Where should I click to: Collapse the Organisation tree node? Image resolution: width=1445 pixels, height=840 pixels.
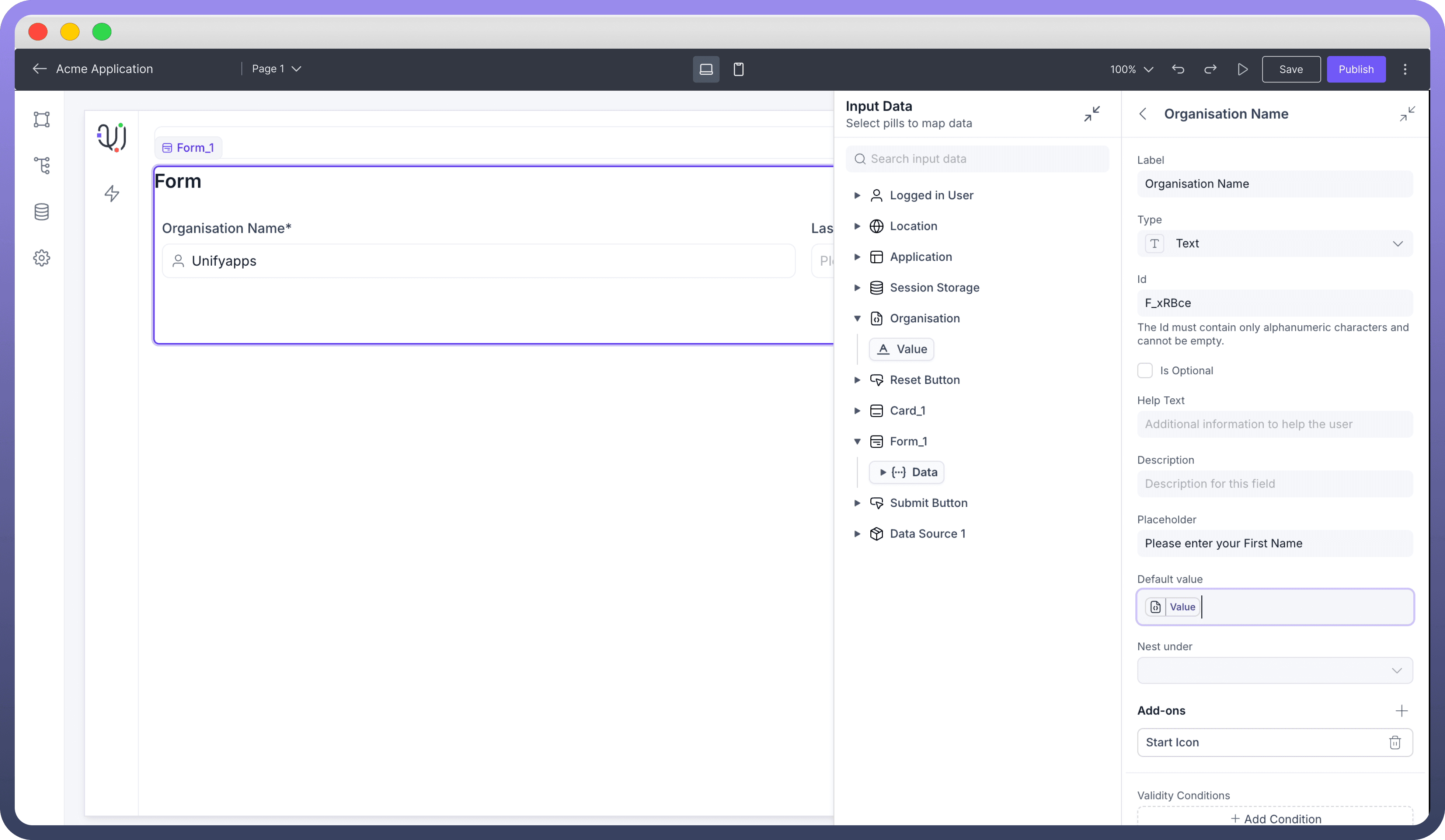(x=857, y=319)
